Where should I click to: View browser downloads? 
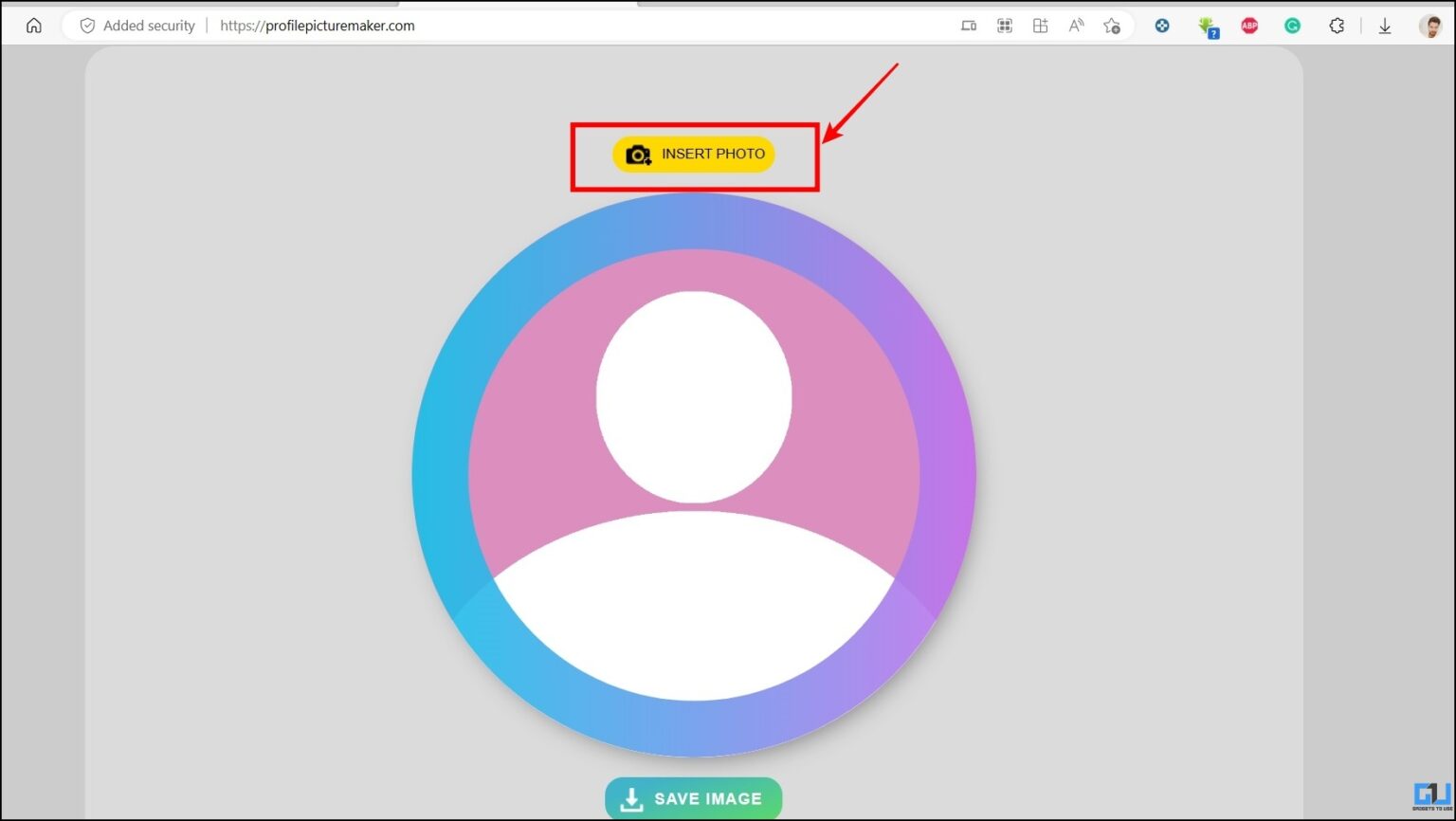[1385, 26]
